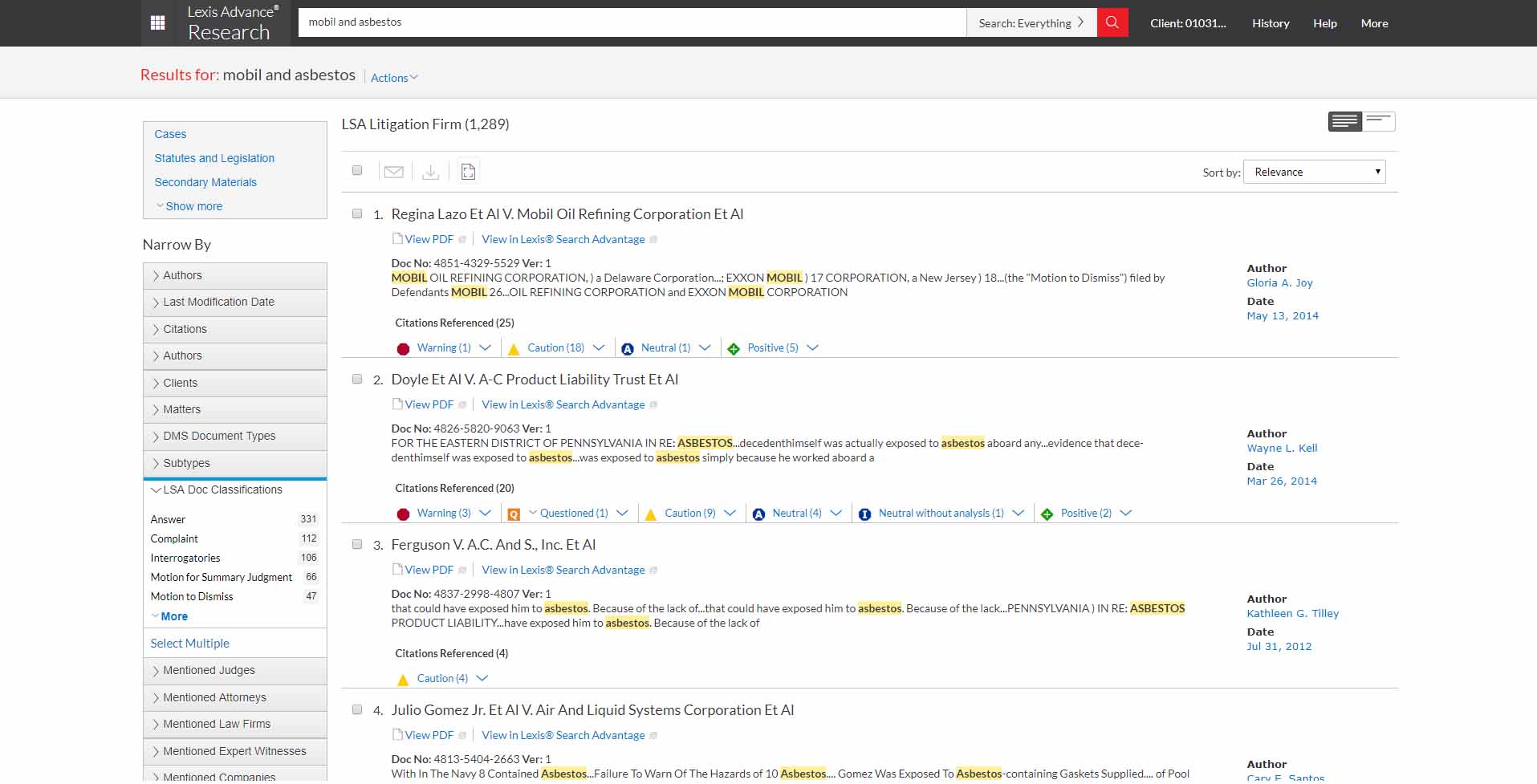This screenshot has width=1537, height=784.
Task: Check the box for Ferguson V. A.C. result
Action: [x=357, y=544]
